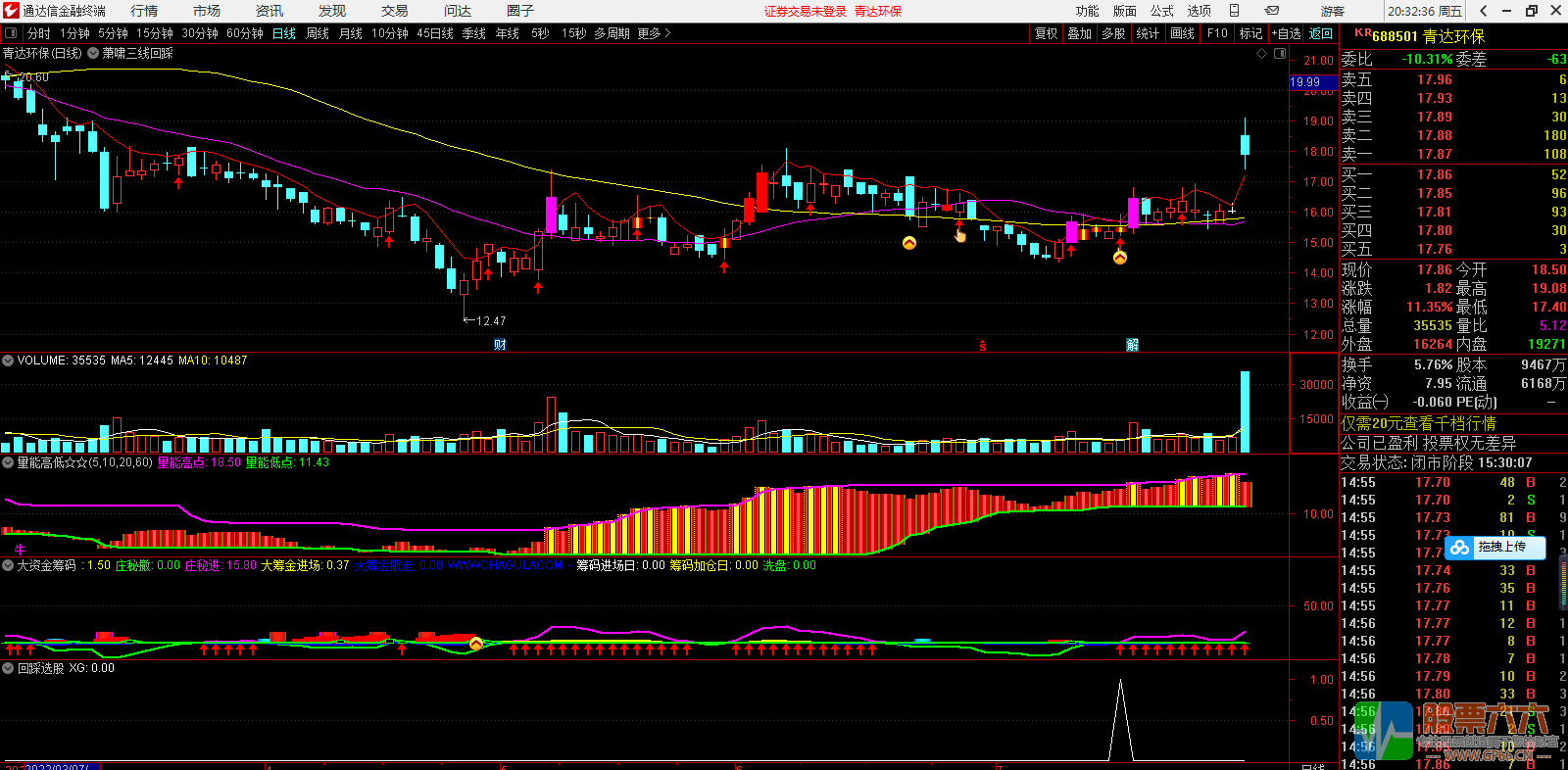Click the diamond icon above the chart
Viewport: 1568px width, 770px height.
1261,54
